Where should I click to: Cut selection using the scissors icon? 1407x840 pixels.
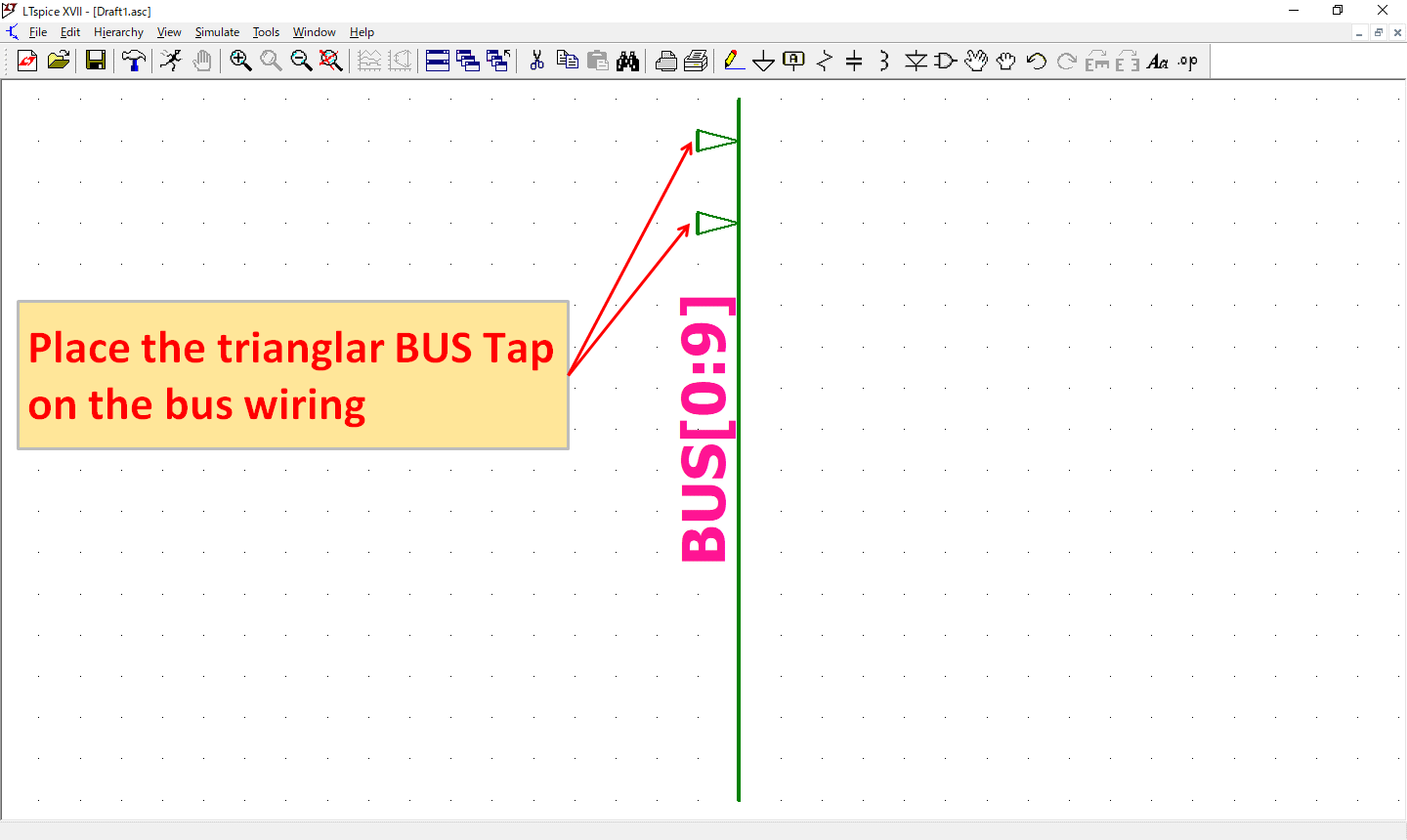[536, 61]
